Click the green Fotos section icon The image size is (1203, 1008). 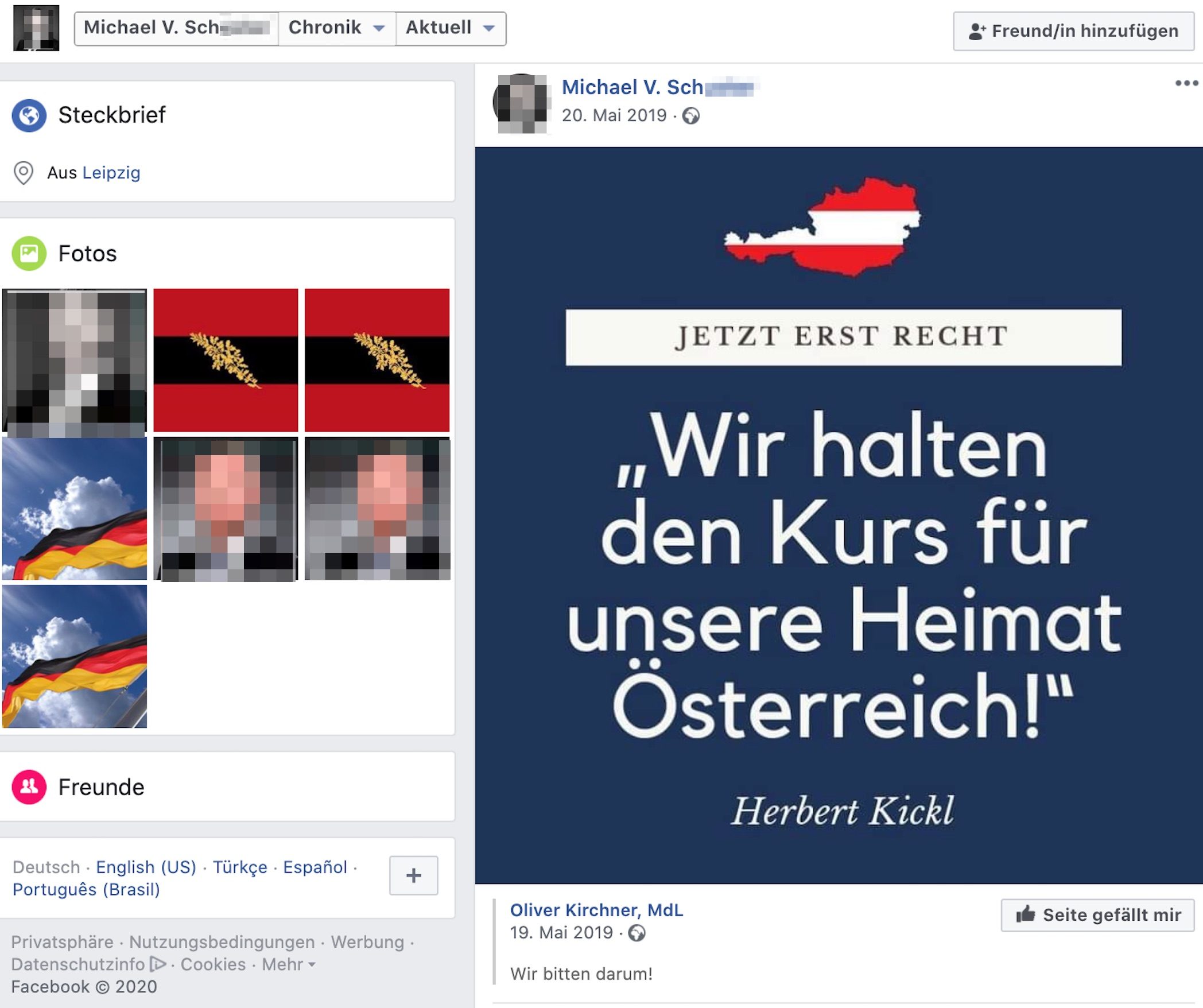[x=29, y=253]
